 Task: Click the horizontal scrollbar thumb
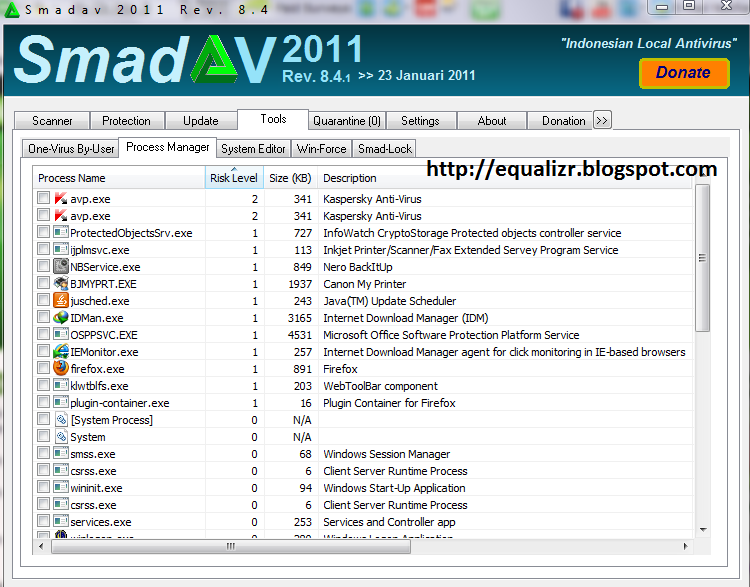(231, 546)
